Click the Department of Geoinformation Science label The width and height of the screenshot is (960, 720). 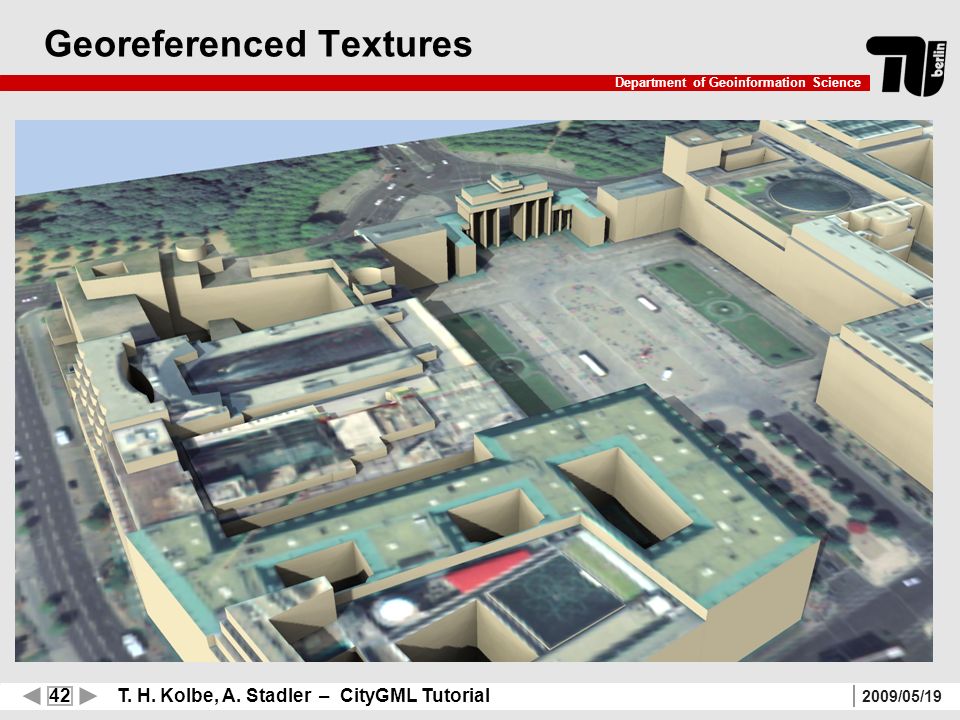click(x=738, y=83)
